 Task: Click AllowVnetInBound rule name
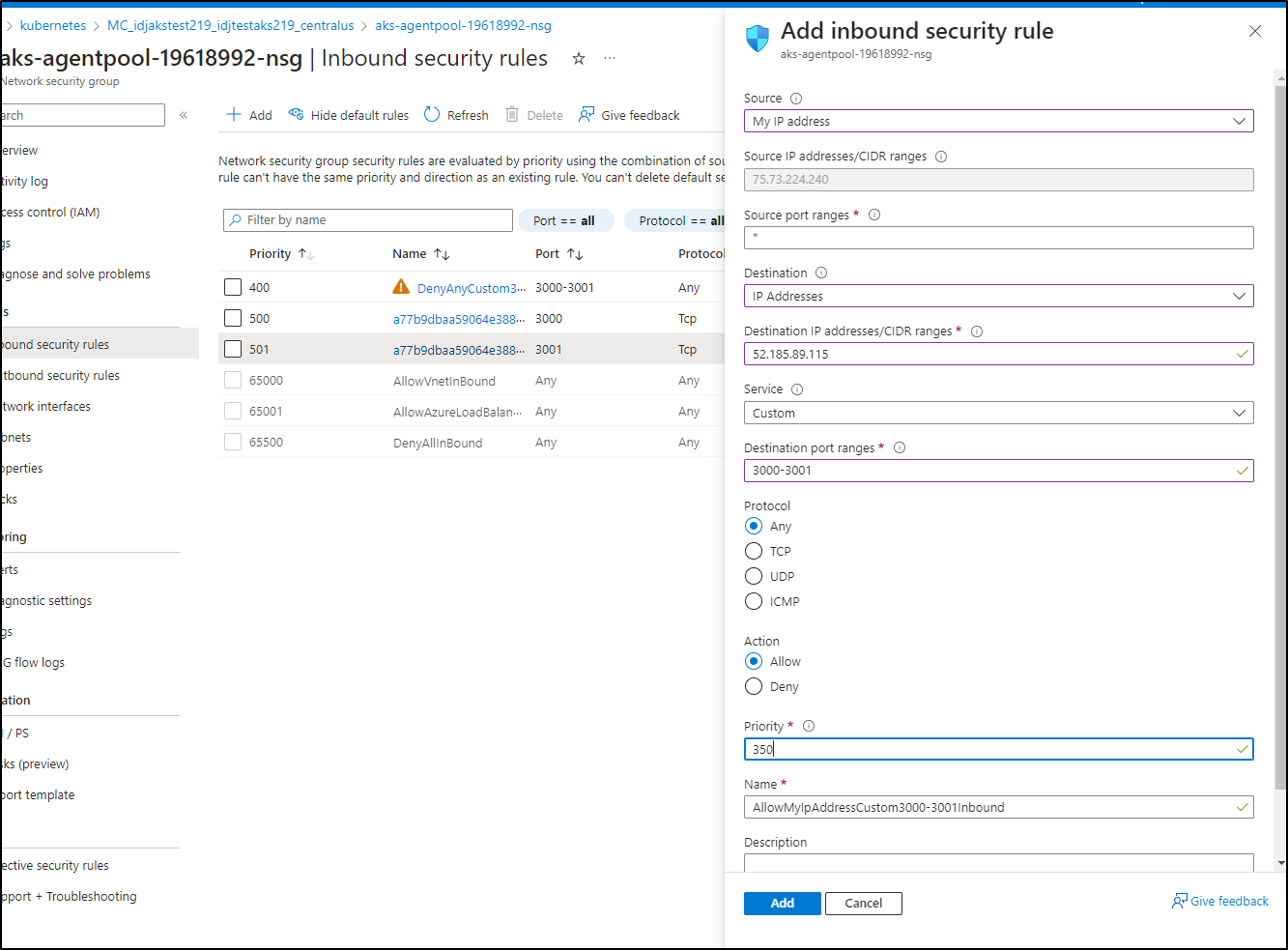444,381
